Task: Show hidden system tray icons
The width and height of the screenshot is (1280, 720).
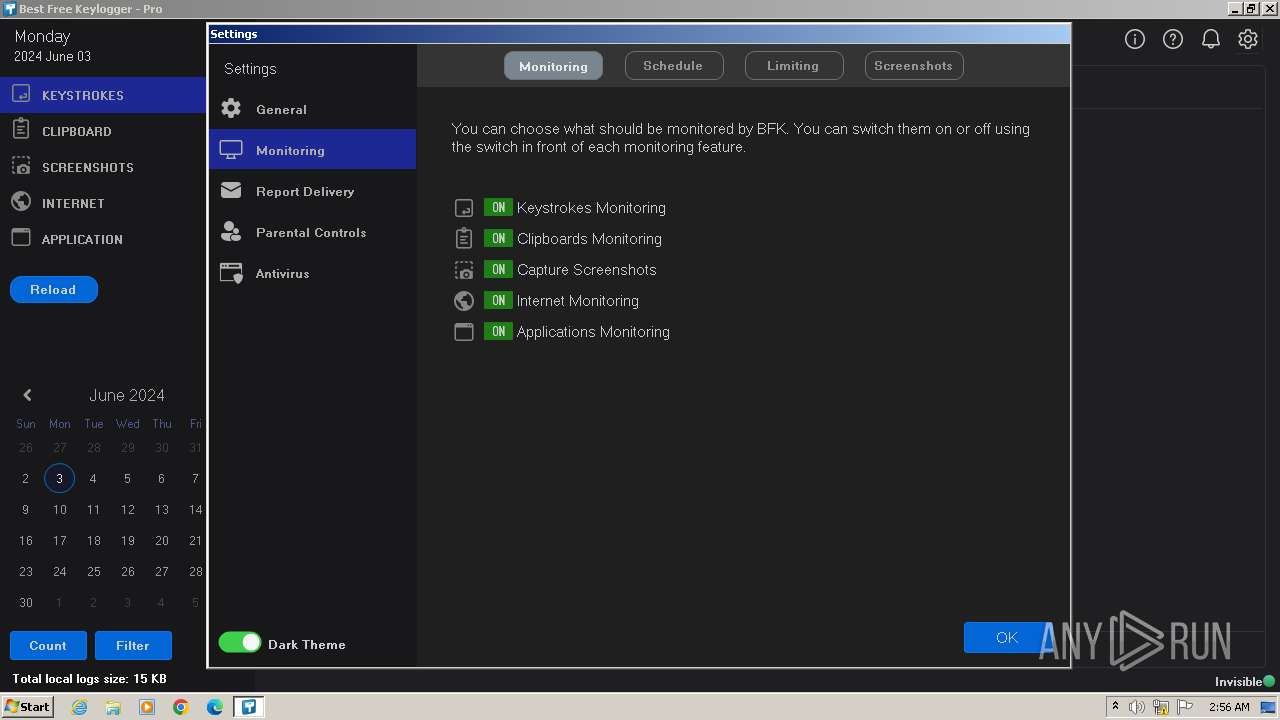Action: point(1115,706)
